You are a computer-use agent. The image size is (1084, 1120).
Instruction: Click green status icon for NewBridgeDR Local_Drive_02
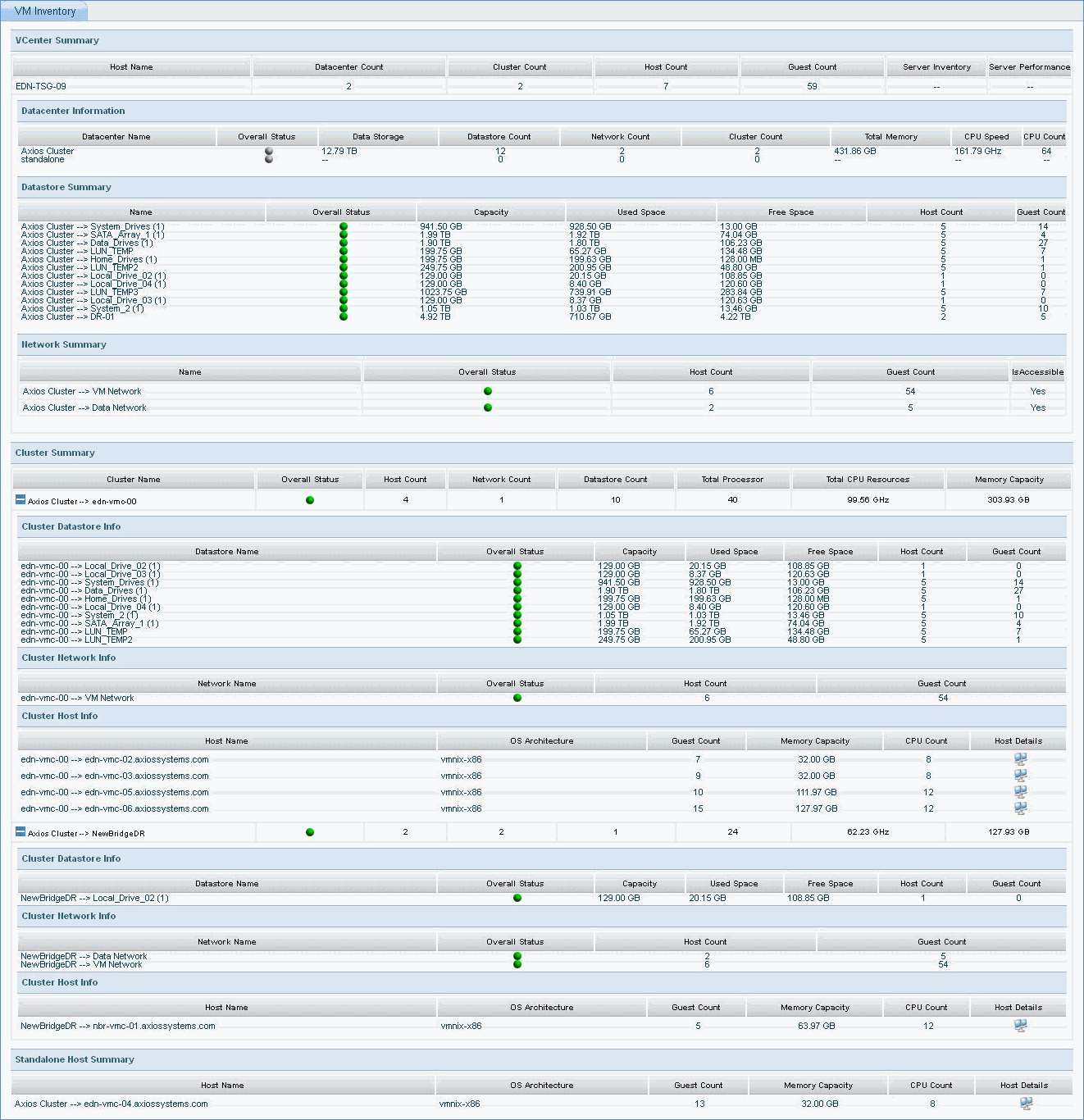coord(517,898)
